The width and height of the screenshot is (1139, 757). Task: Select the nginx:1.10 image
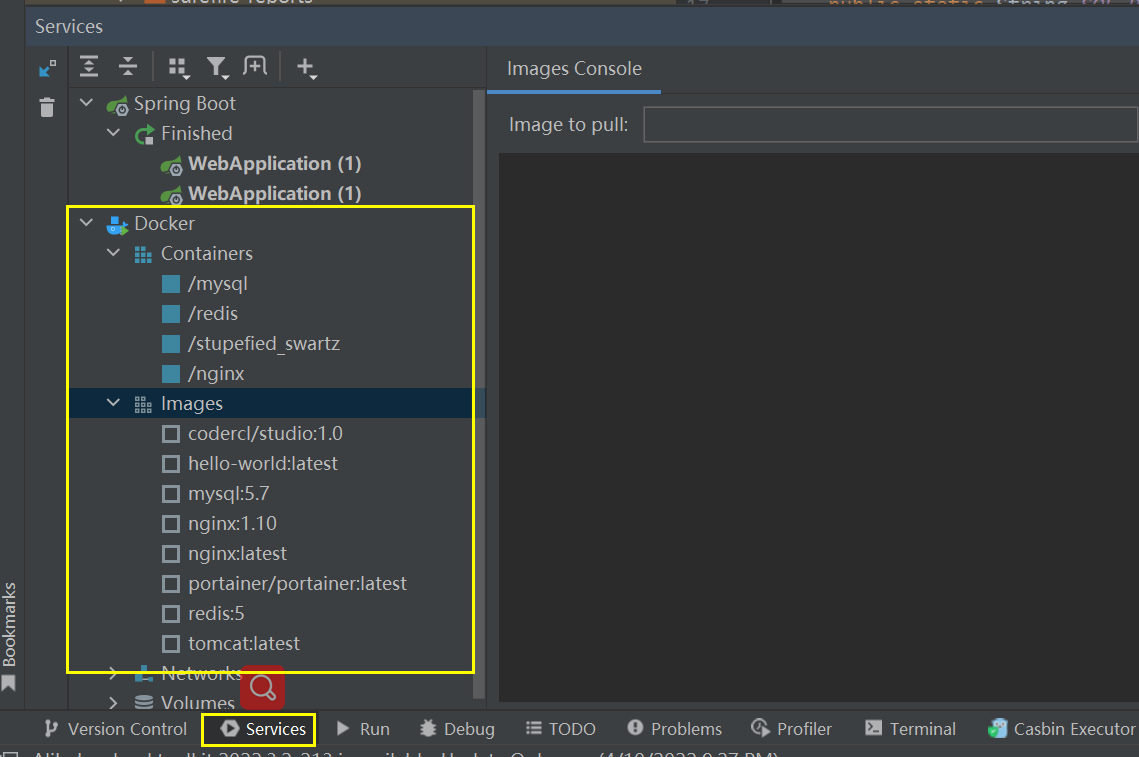pyautogui.click(x=232, y=524)
